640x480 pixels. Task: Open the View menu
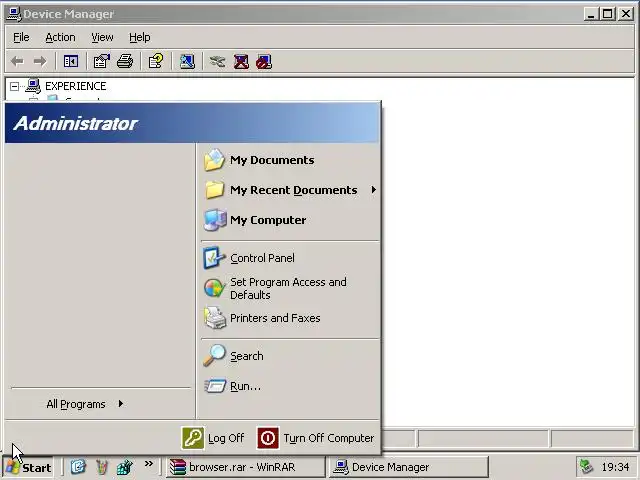102,37
